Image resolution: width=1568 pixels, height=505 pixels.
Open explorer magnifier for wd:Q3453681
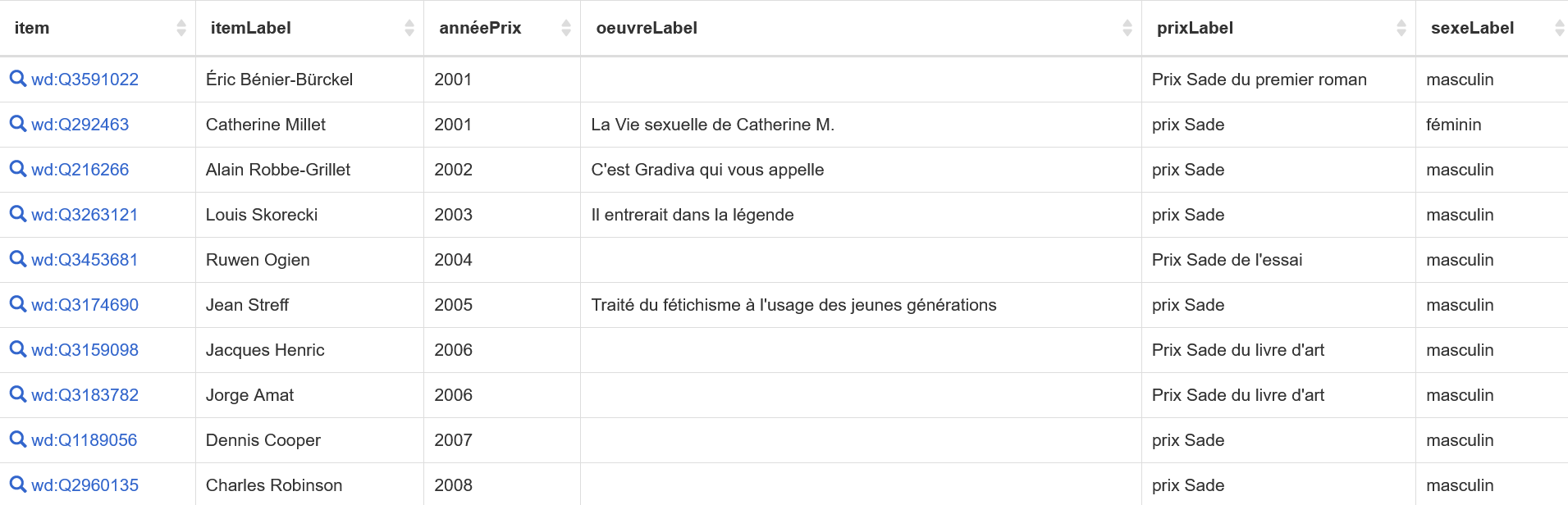point(18,259)
